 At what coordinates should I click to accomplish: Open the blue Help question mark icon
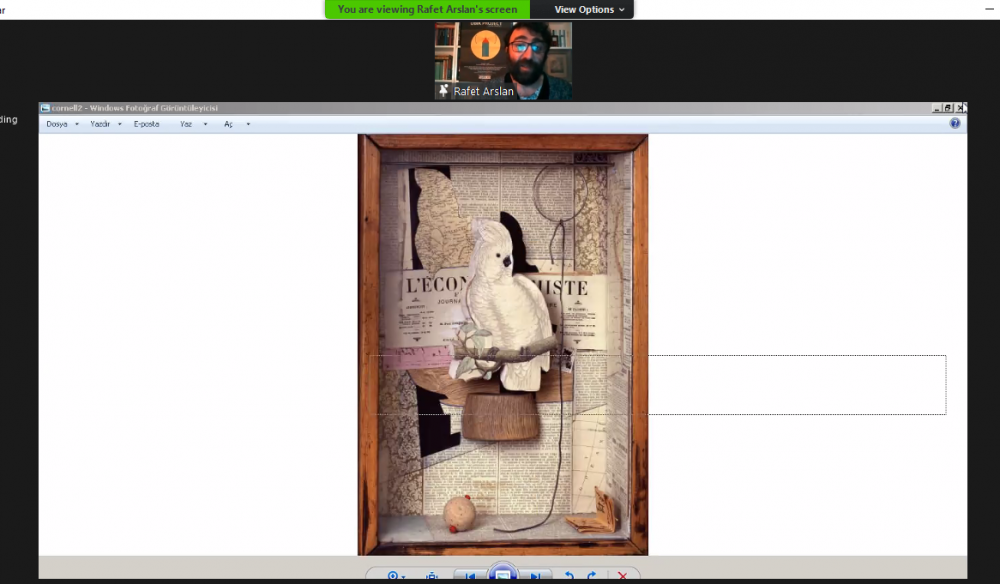(954, 124)
